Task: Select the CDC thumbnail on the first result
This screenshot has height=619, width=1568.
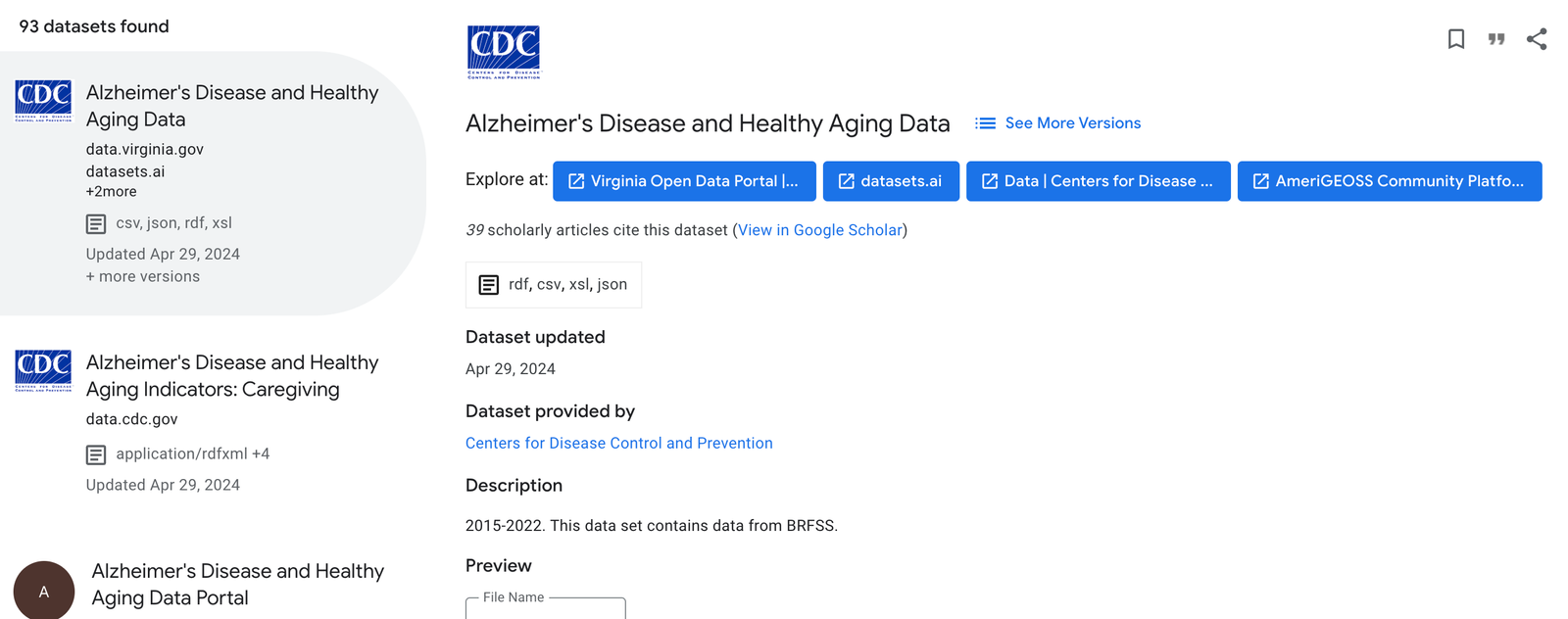Action: 42,101
